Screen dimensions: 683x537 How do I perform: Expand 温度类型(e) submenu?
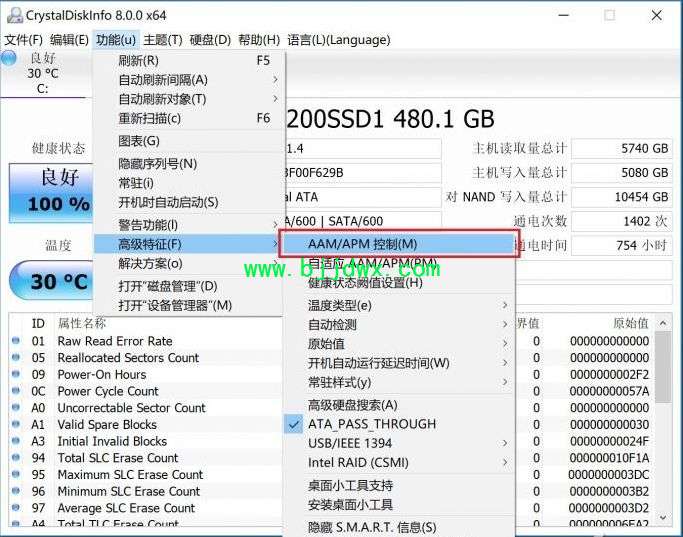click(x=399, y=305)
